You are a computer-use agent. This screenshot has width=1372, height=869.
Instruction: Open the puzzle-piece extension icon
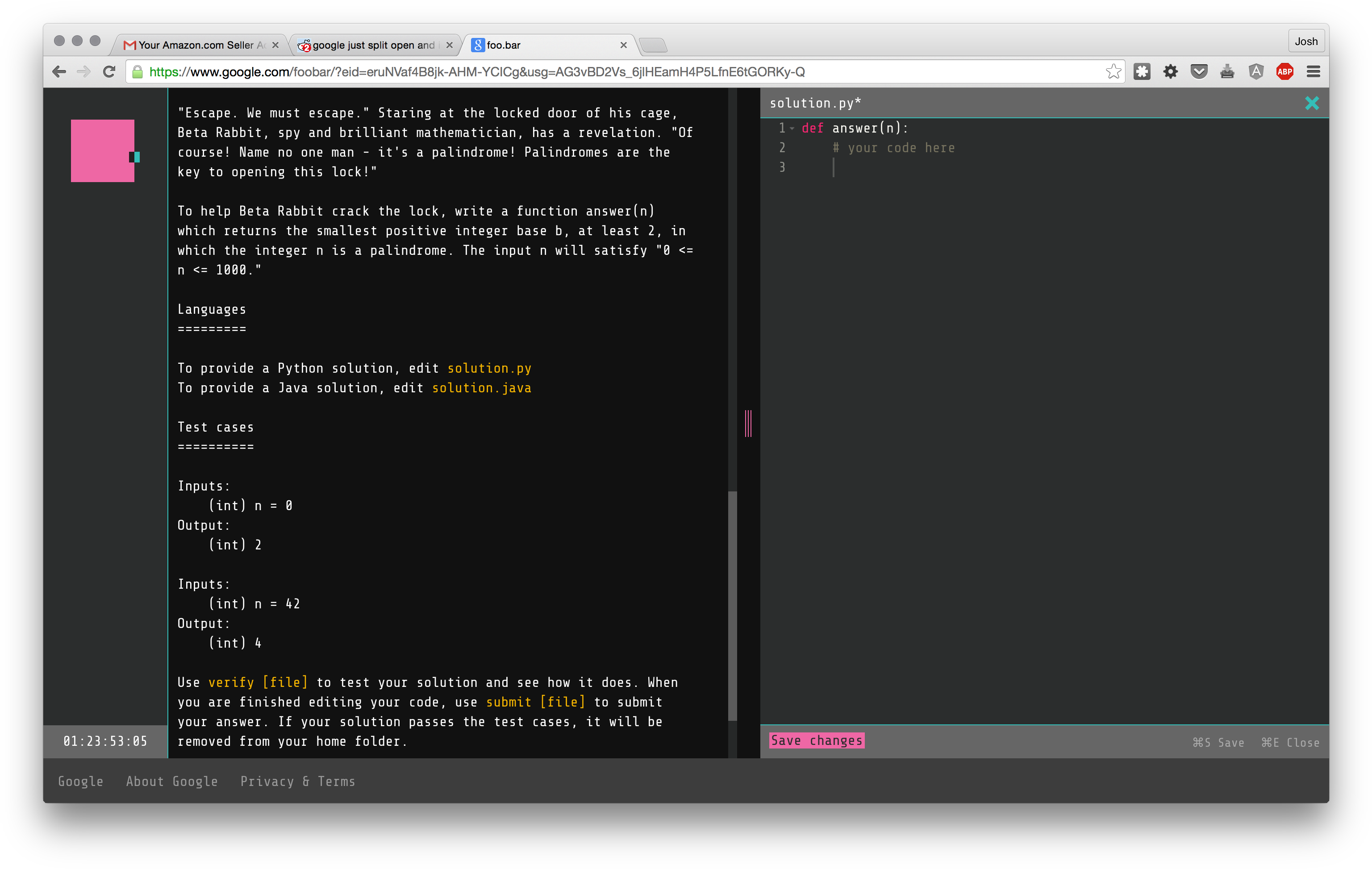pyautogui.click(x=1142, y=72)
